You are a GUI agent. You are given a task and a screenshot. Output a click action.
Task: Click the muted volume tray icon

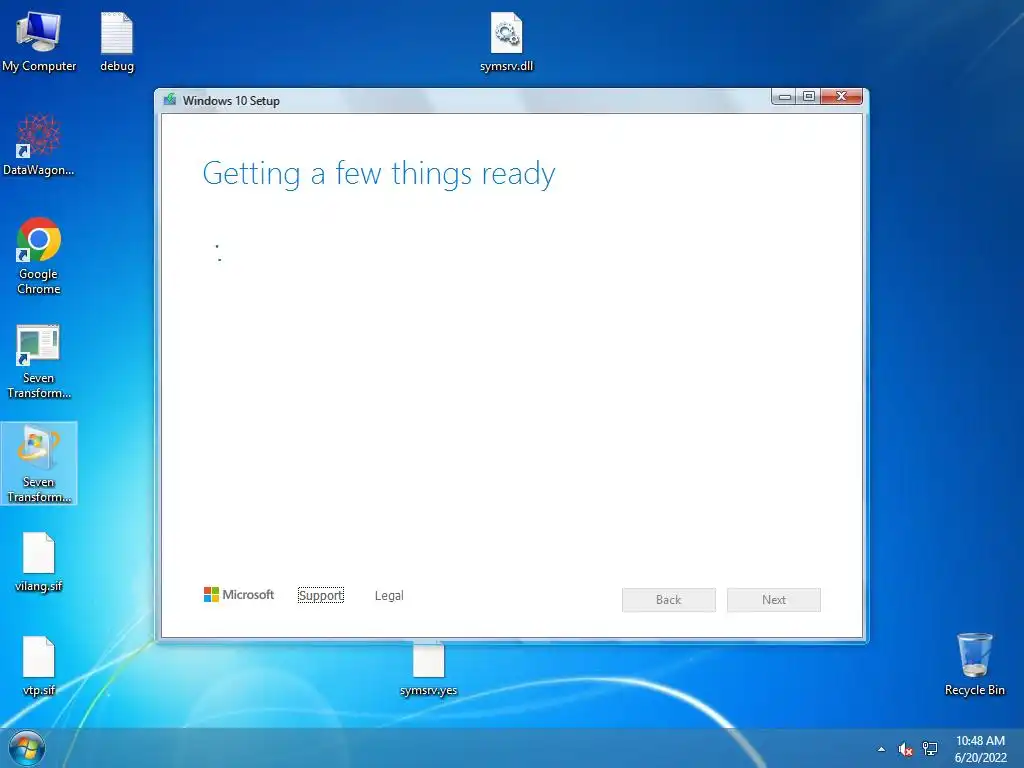[906, 750]
